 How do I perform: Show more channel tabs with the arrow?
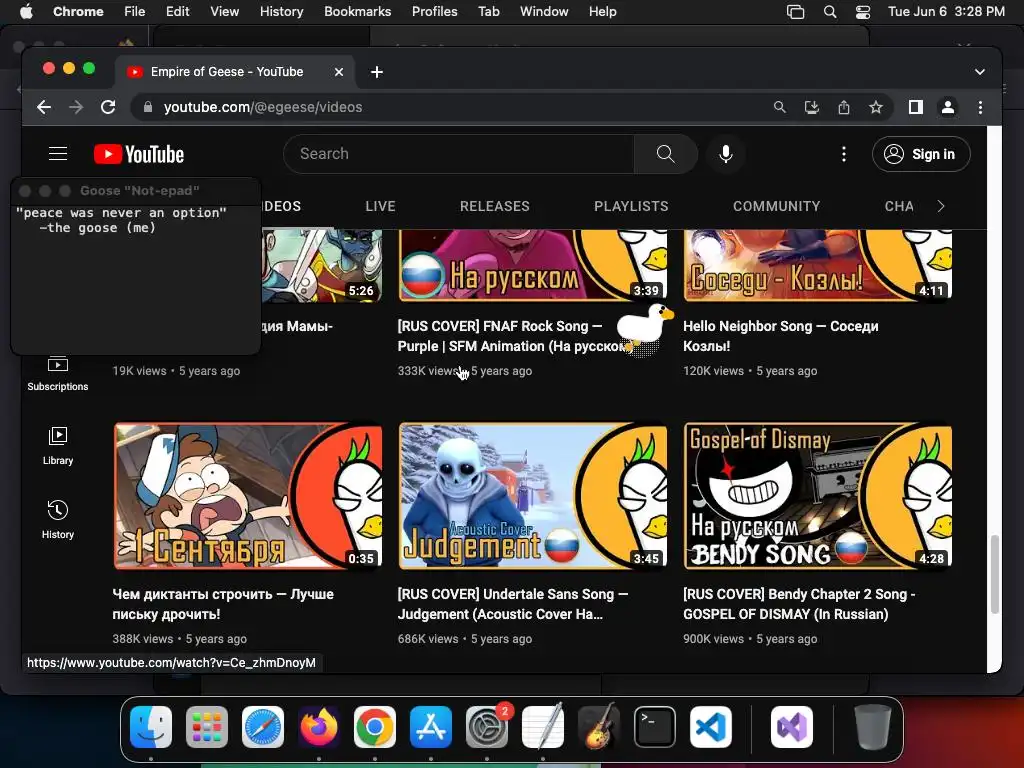[941, 206]
